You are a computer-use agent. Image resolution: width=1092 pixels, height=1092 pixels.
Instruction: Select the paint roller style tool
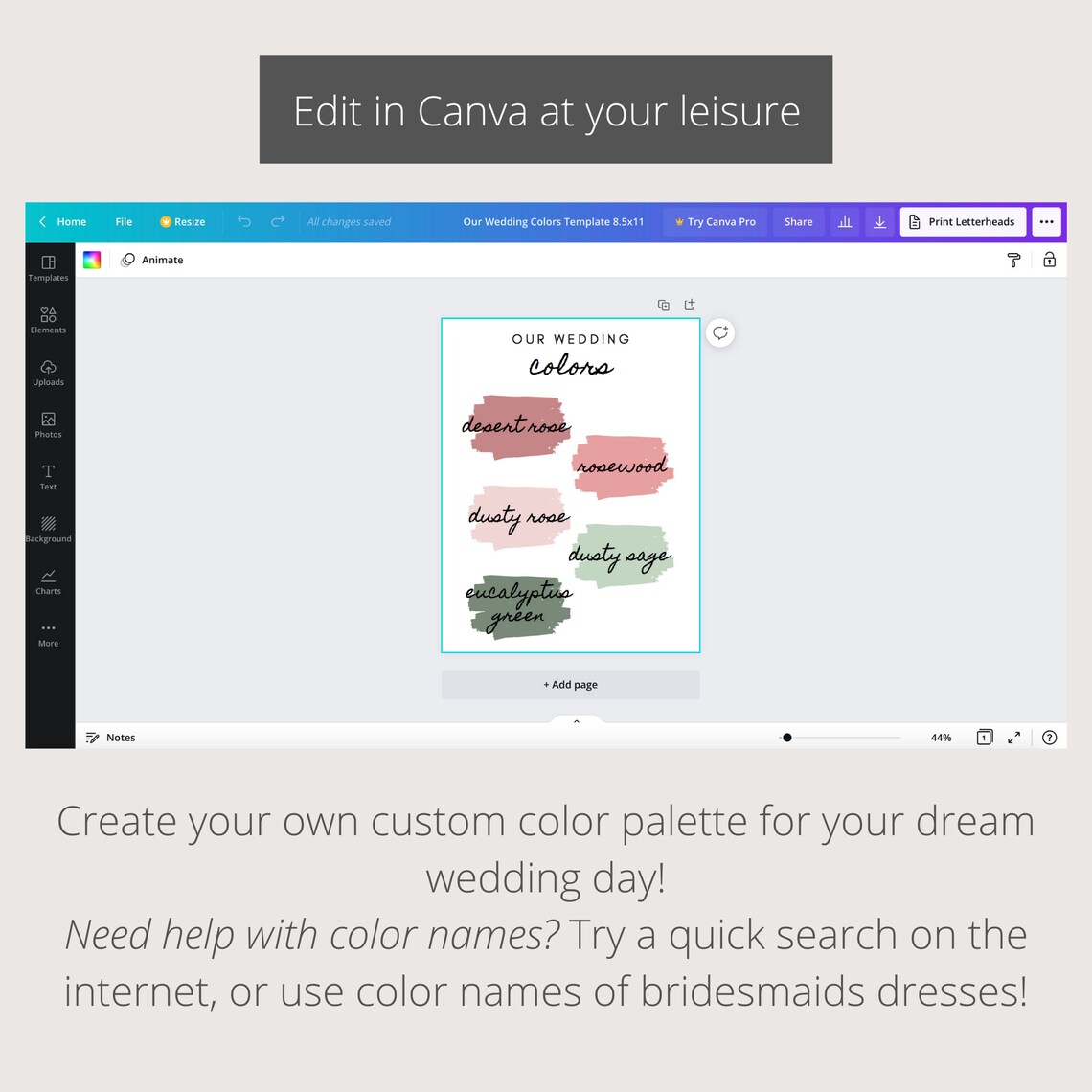pos(1013,260)
